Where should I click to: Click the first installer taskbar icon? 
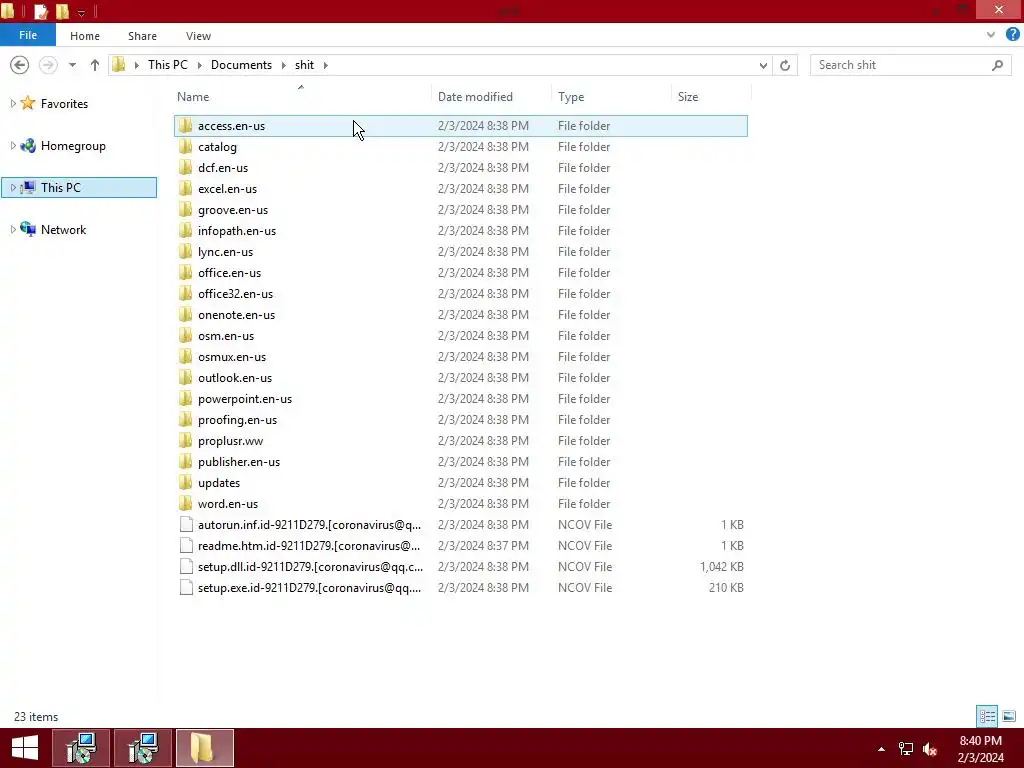coord(81,748)
